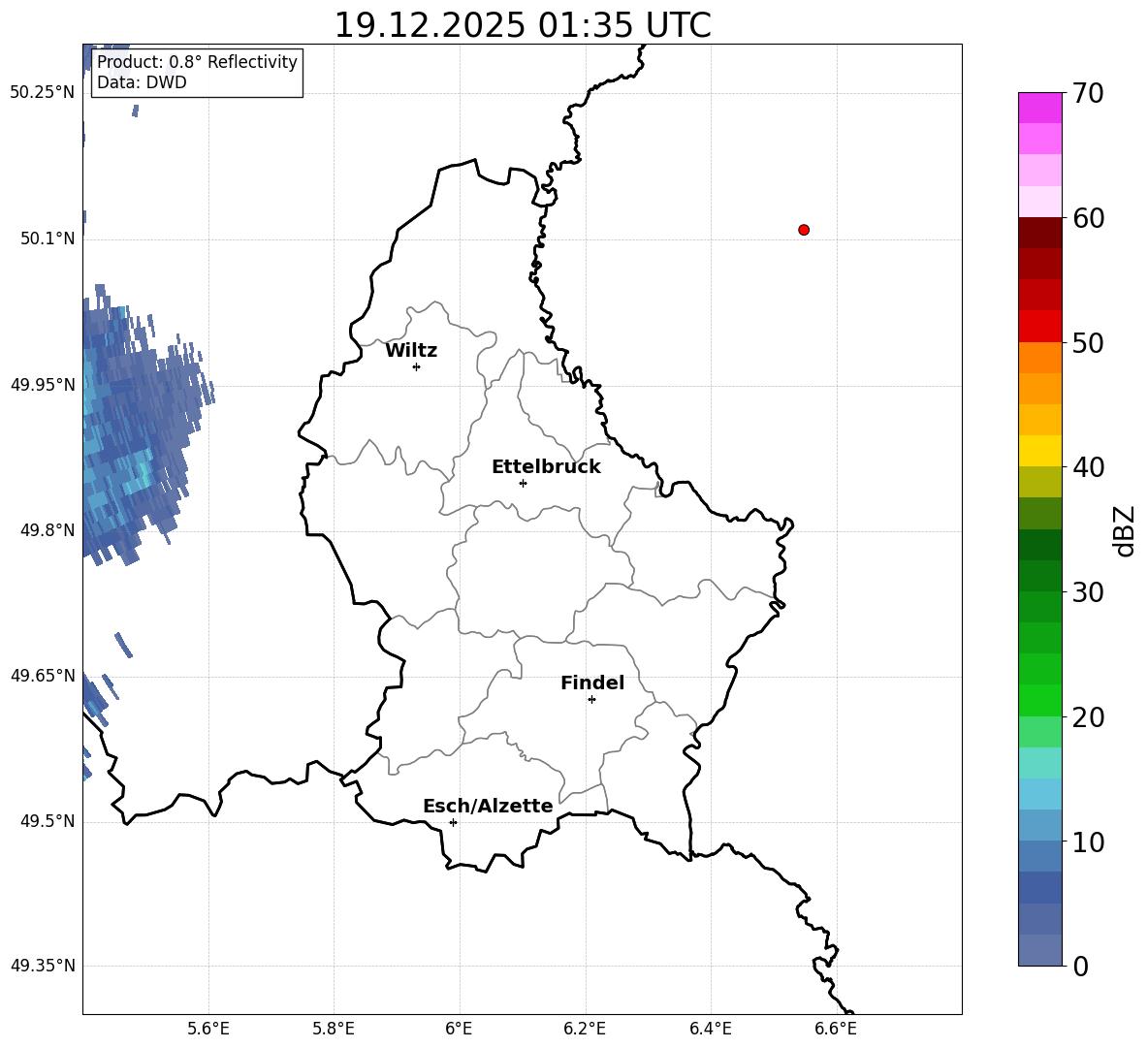Click the red dot radar location marker
This screenshot has height=1048, width=1148.
point(803,230)
